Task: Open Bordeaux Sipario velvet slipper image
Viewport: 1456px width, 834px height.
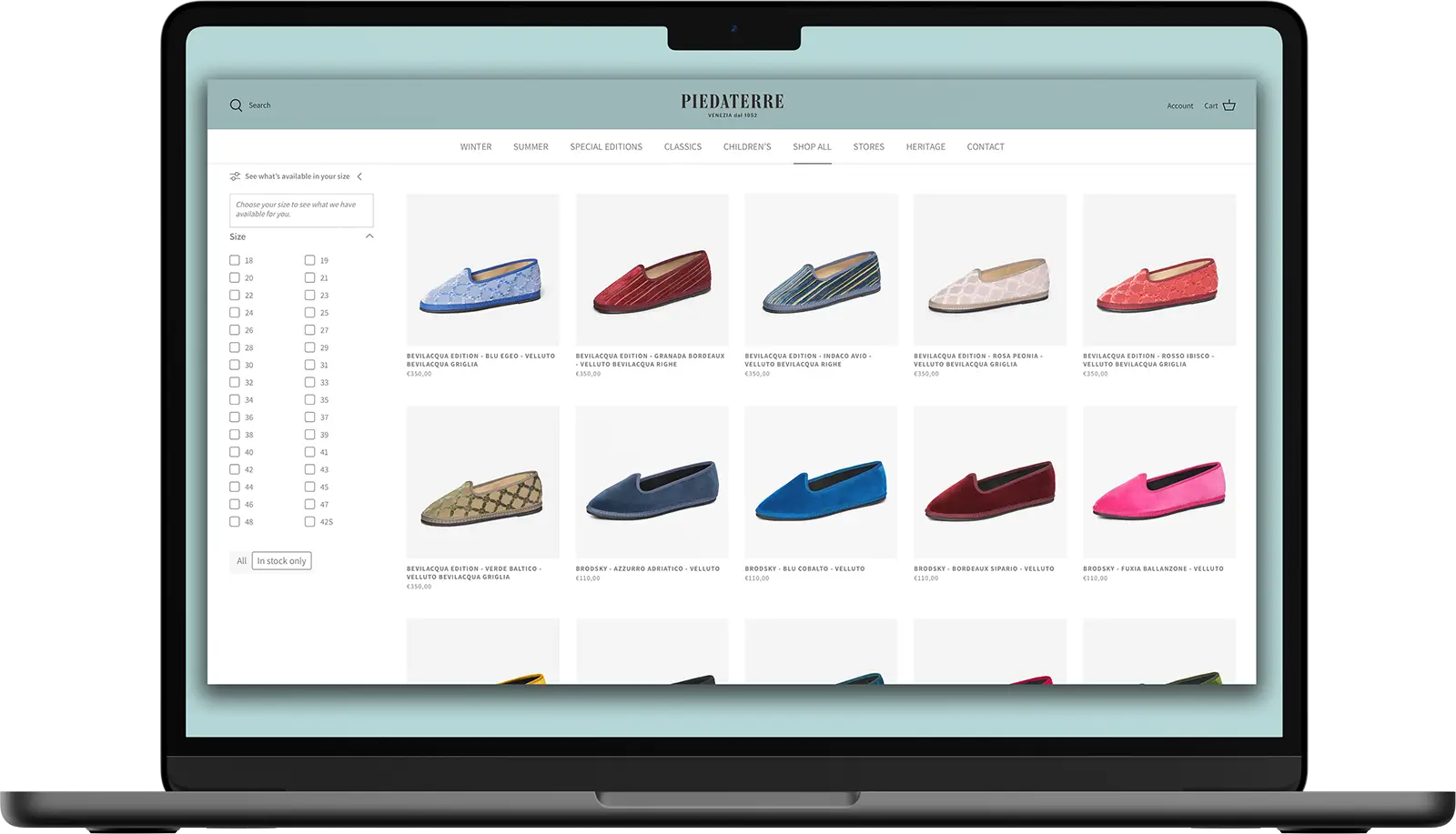Action: 990,482
